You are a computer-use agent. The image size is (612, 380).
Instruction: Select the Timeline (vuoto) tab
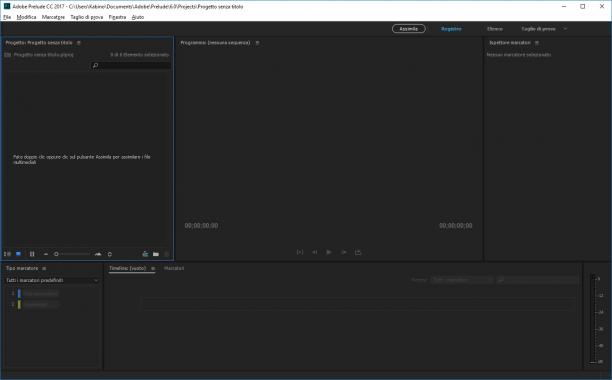tap(127, 268)
